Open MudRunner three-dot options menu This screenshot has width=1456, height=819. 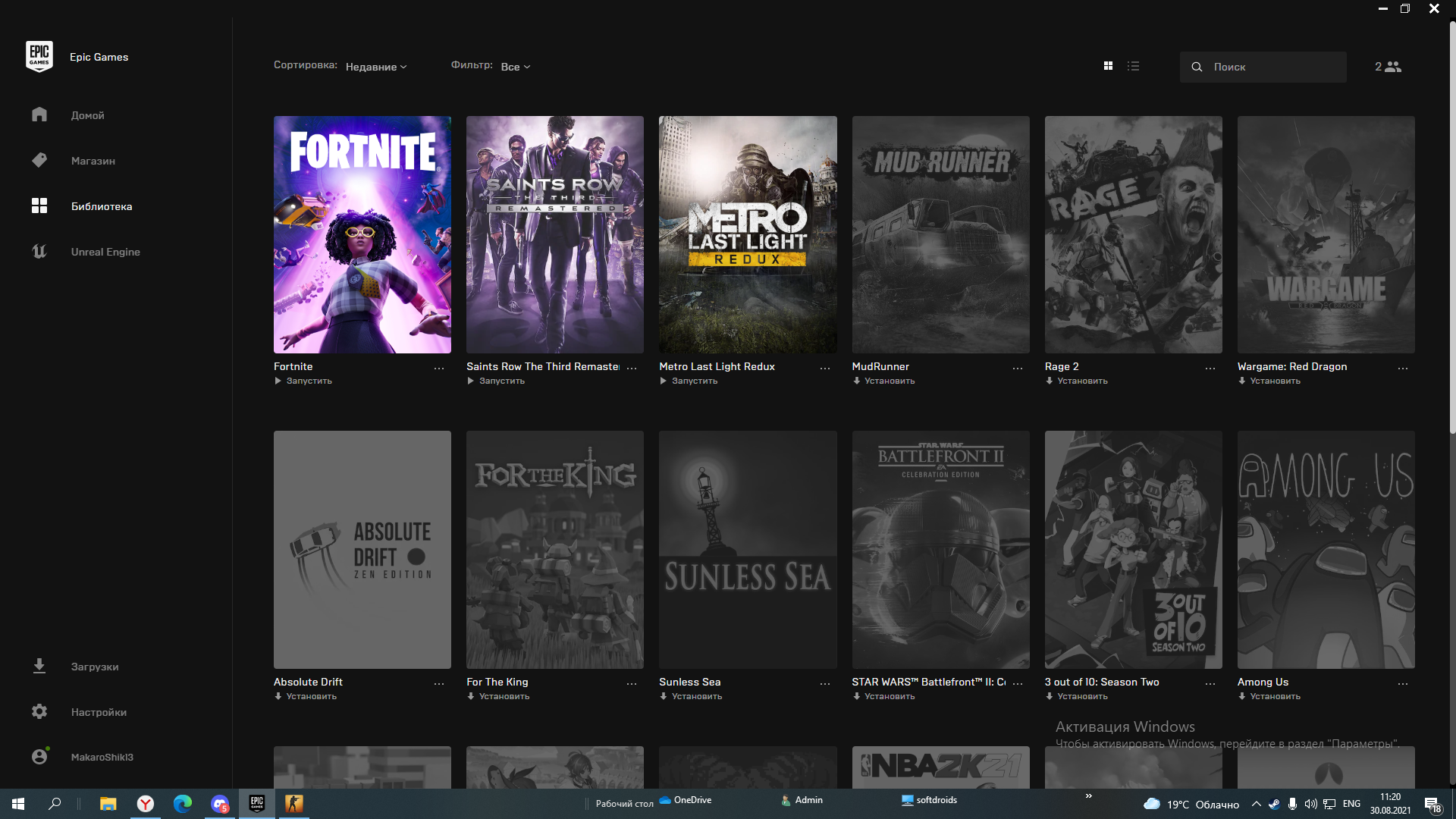(x=1018, y=368)
